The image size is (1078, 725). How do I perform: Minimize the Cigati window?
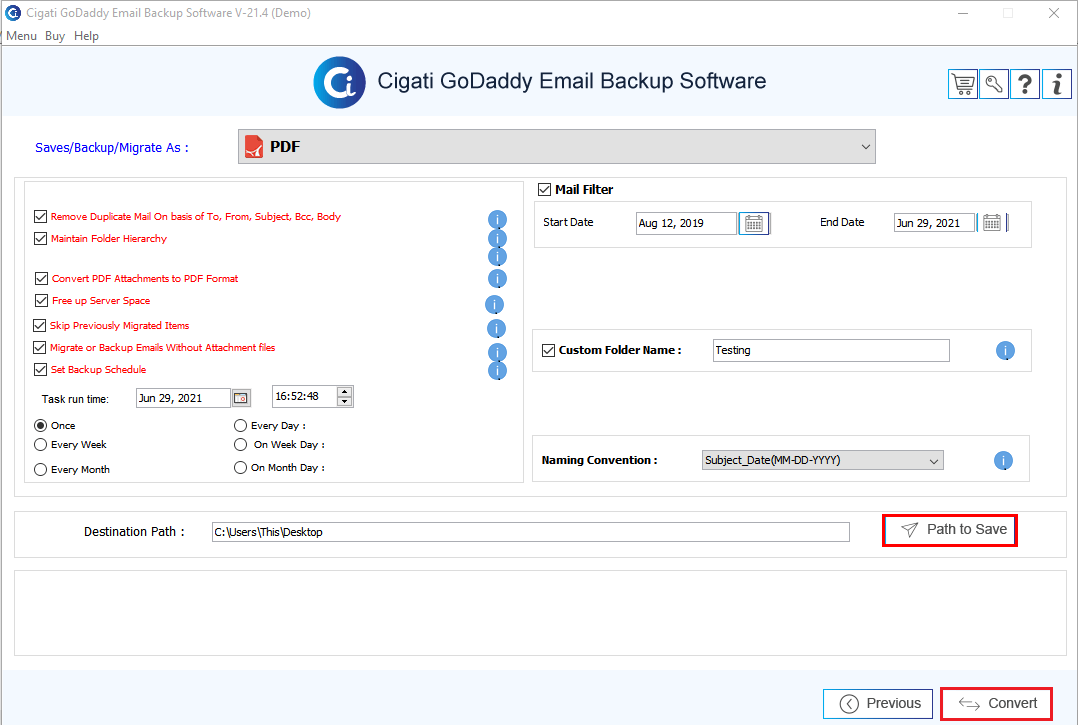point(963,13)
